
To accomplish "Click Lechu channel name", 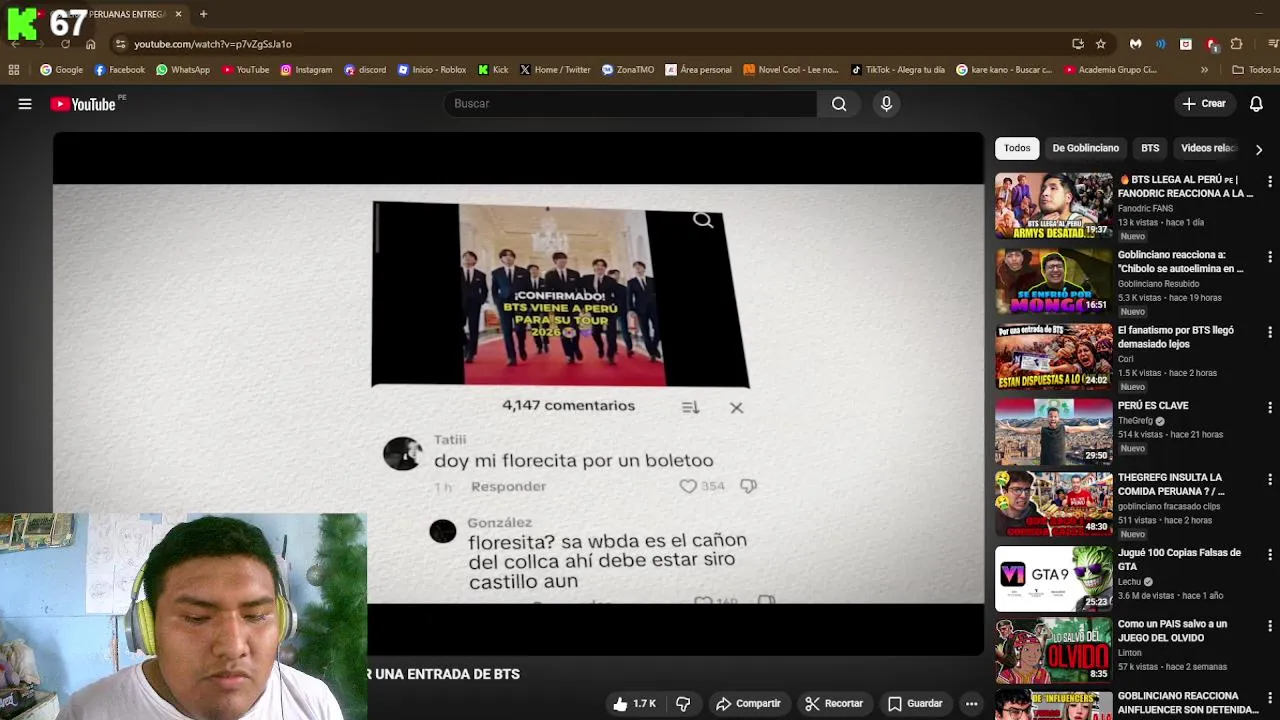I will (1129, 581).
